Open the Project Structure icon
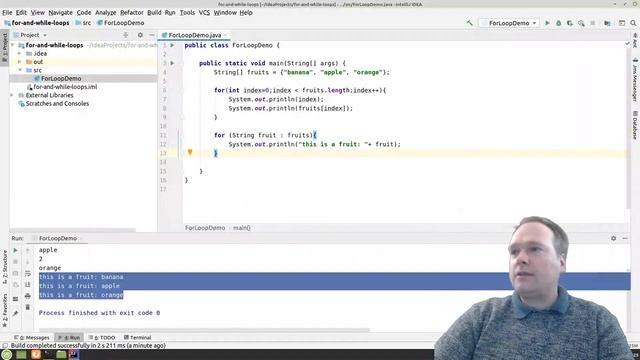Image resolution: width=640 pixels, height=360 pixels. pyautogui.click(x=607, y=23)
